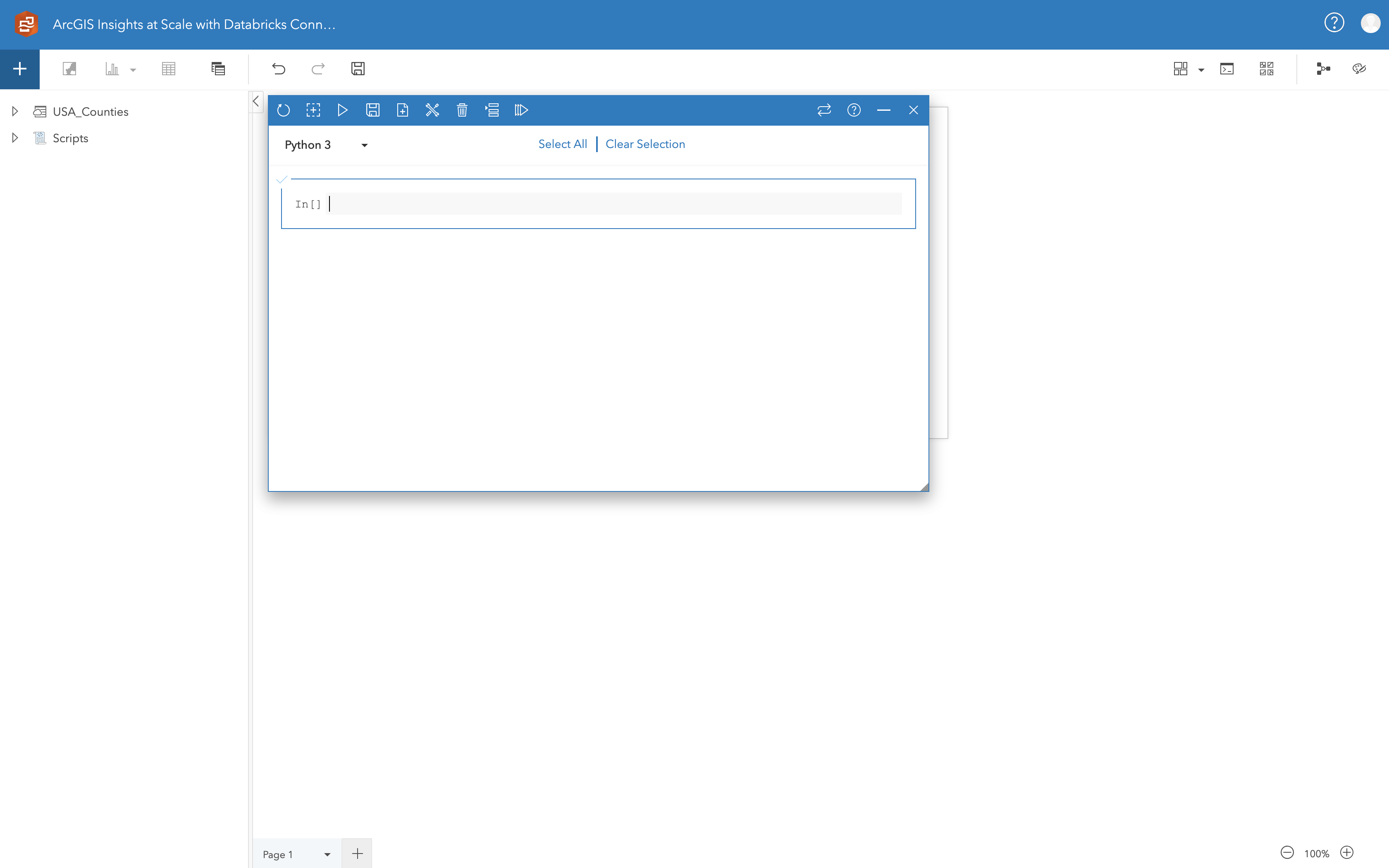This screenshot has height=868, width=1389.
Task: Expand the USA_Counties dataset tree item
Action: click(x=14, y=111)
